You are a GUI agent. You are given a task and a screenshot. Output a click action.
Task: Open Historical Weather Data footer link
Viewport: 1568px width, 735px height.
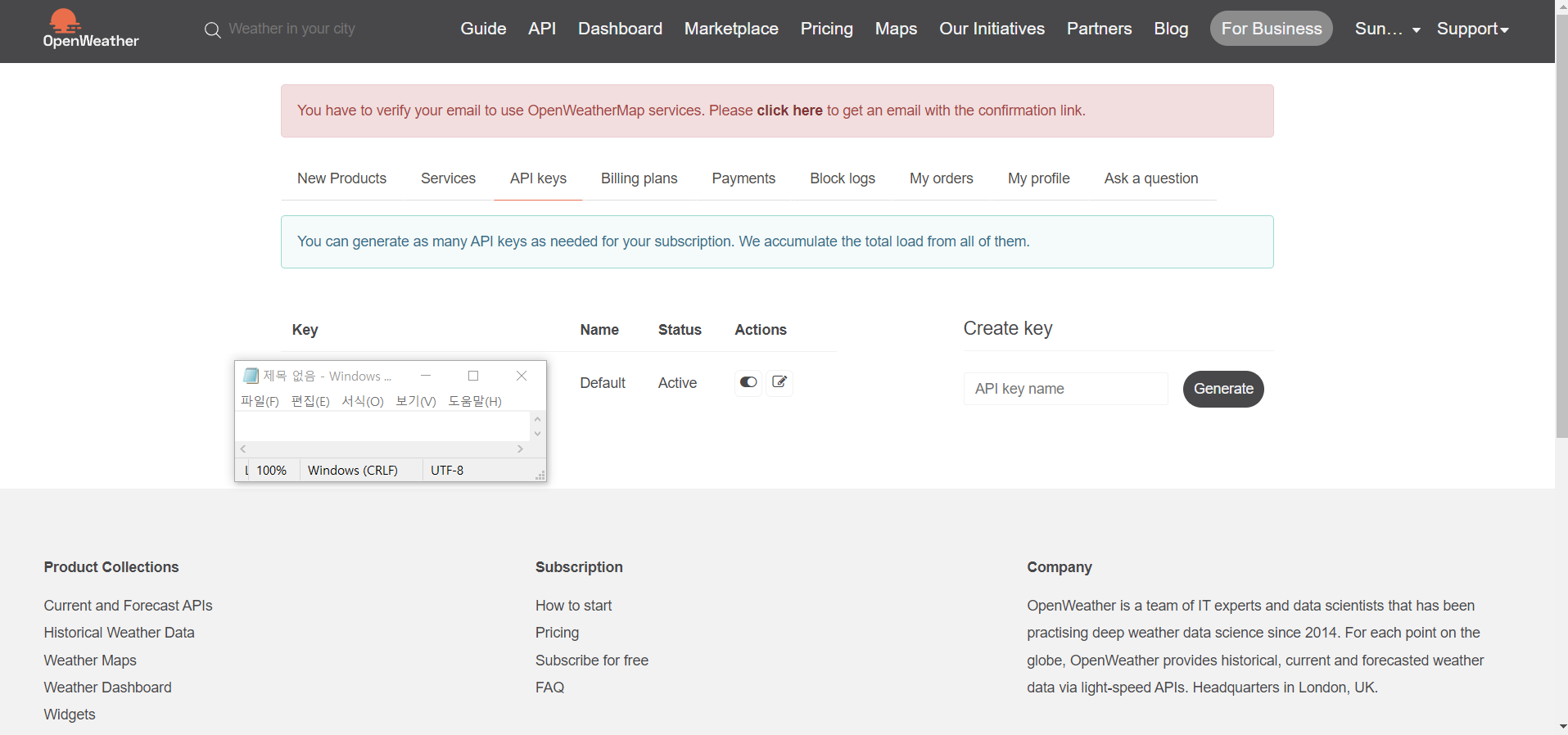tap(119, 633)
